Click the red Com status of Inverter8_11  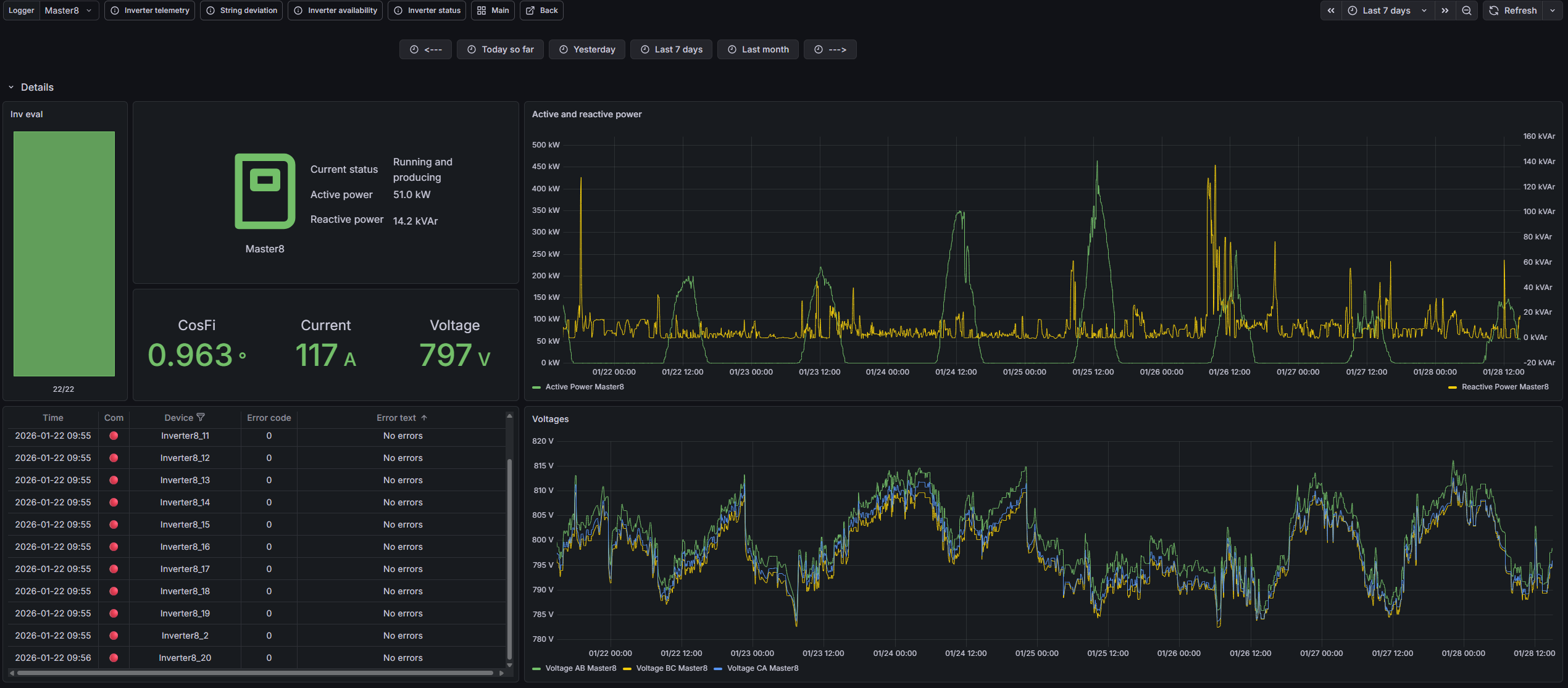pyautogui.click(x=114, y=436)
